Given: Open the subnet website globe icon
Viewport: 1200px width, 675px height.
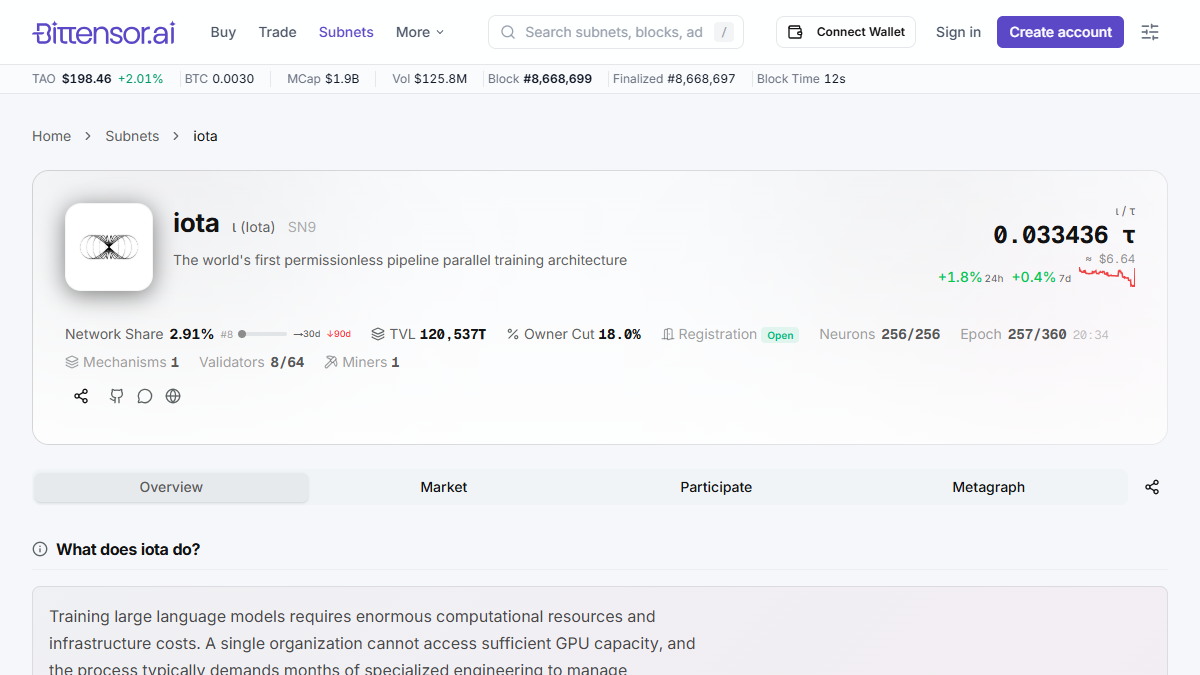Looking at the screenshot, I should 173,396.
